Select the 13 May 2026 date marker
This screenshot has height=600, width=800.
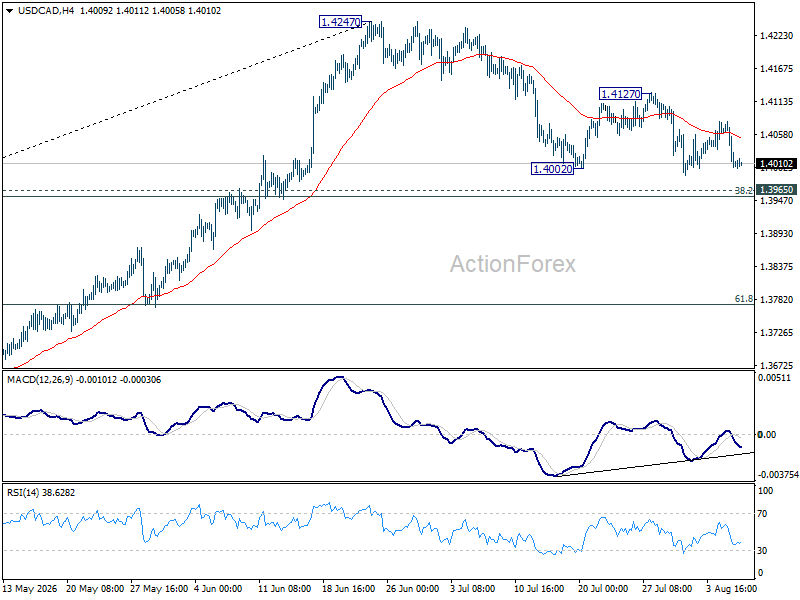point(30,589)
